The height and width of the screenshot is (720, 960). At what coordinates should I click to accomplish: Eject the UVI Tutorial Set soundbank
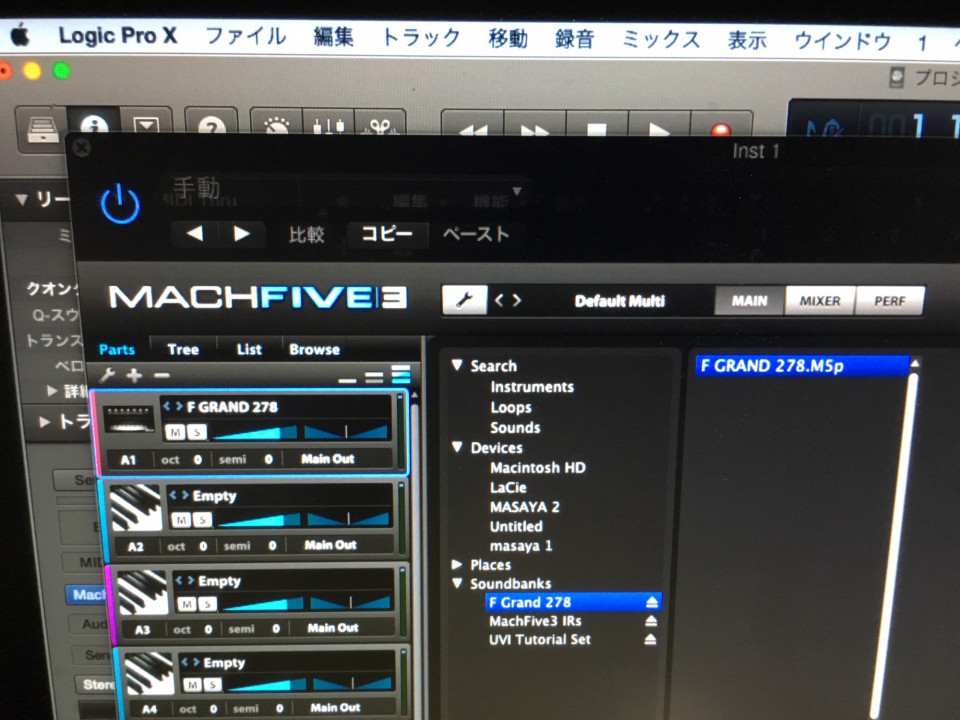click(x=650, y=639)
